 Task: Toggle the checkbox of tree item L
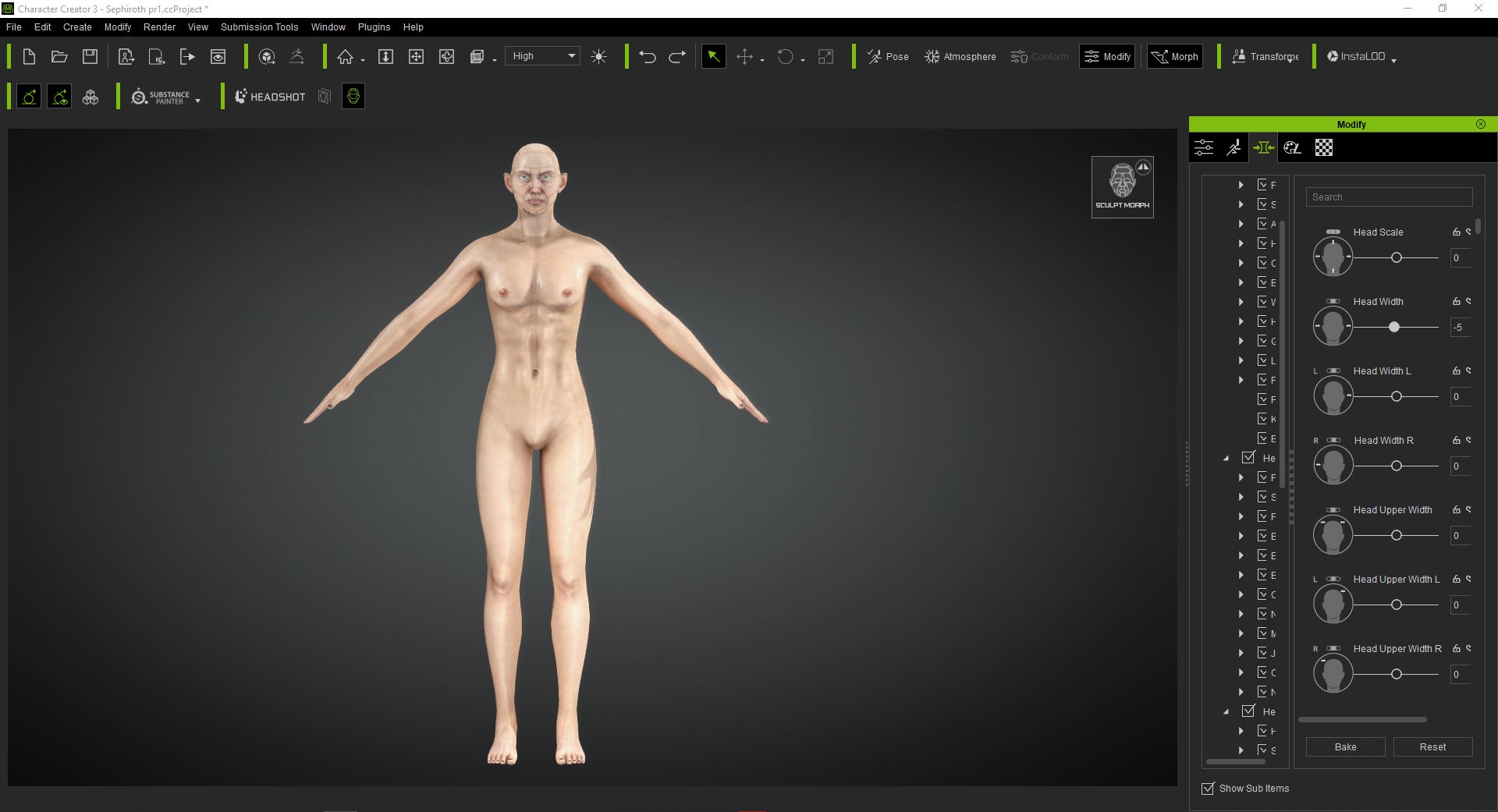pos(1262,360)
